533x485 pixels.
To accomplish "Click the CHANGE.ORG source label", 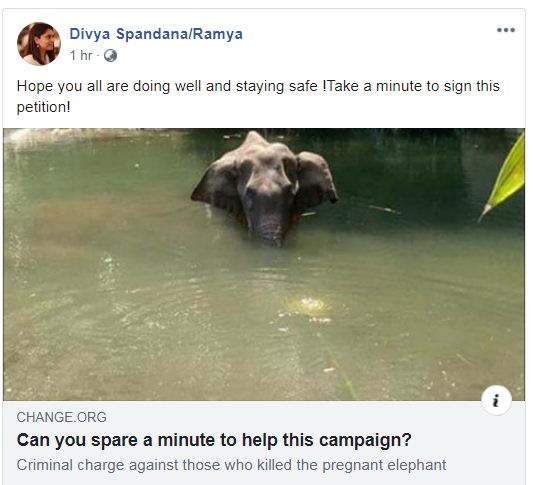I will [62, 417].
